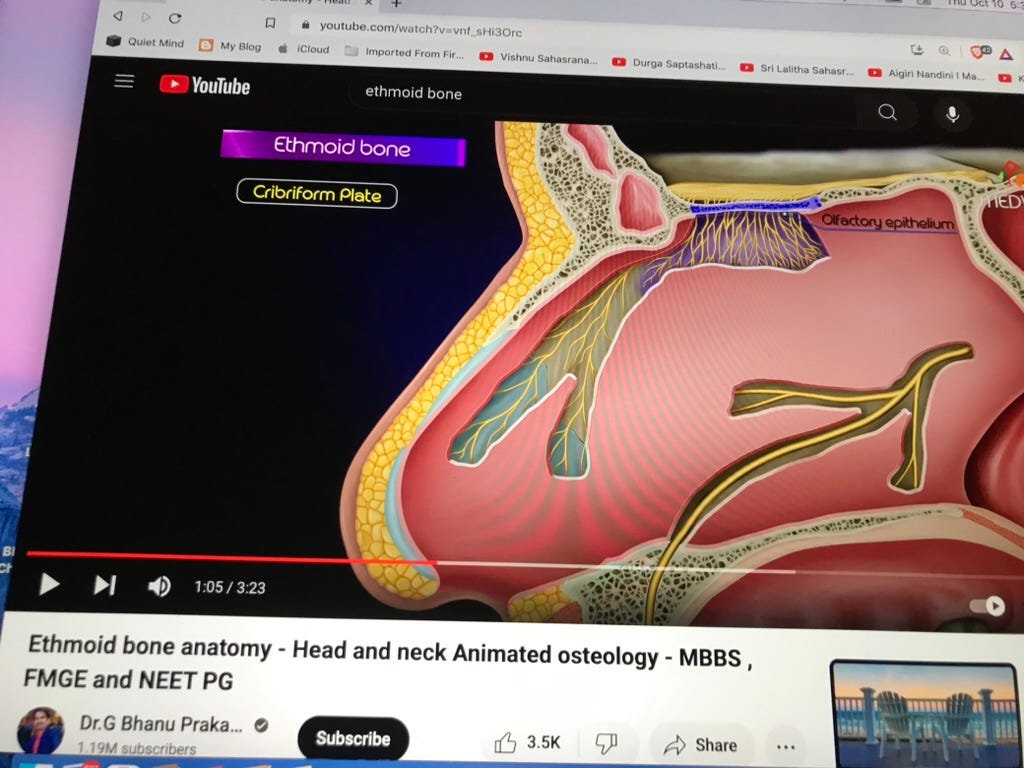Search with voice microphone icon
The height and width of the screenshot is (768, 1024).
click(x=953, y=114)
